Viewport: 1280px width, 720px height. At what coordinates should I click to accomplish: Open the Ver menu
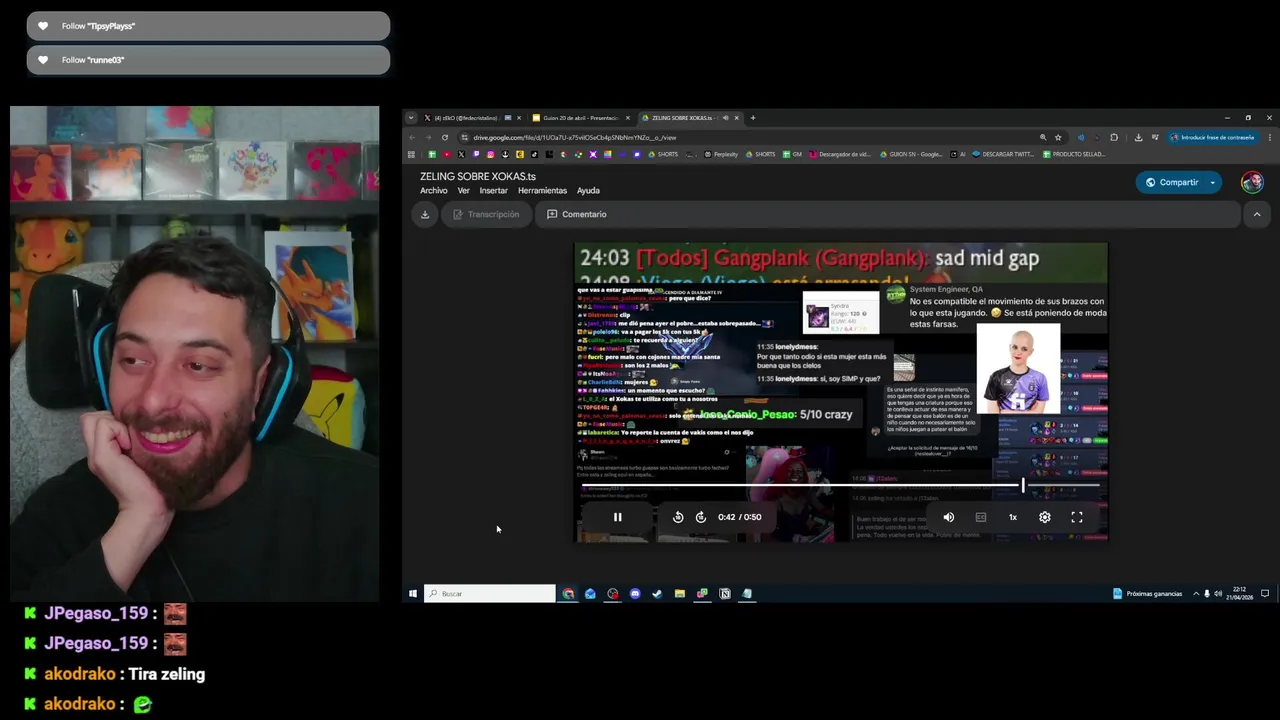464,191
